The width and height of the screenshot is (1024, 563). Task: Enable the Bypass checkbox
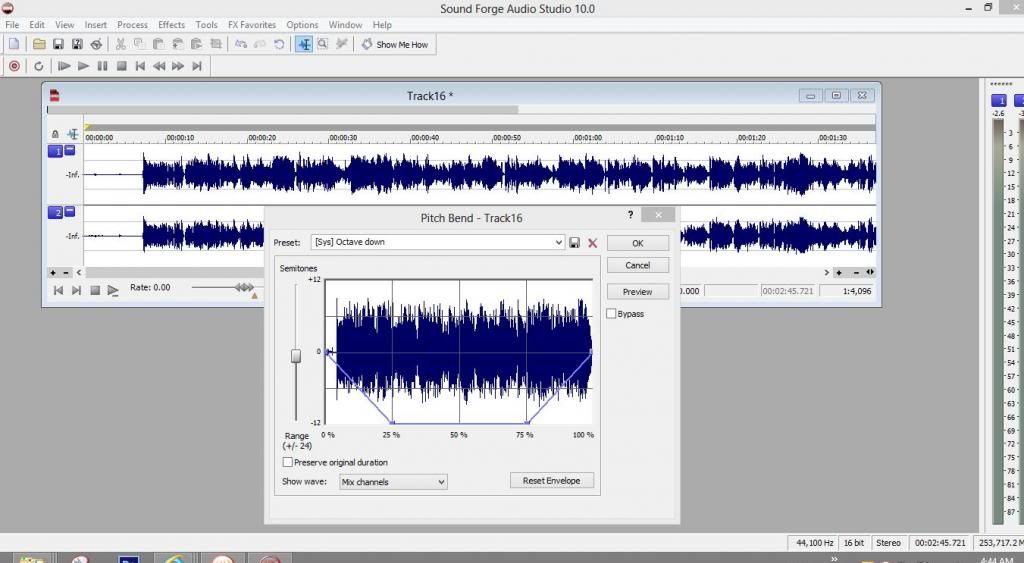611,314
